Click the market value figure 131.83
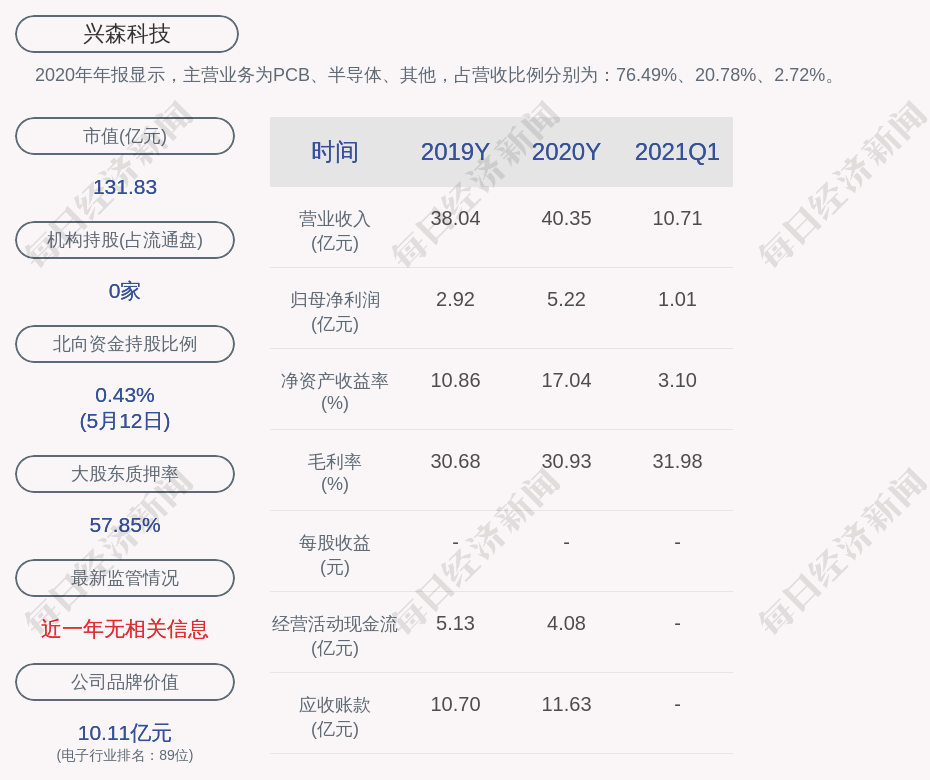This screenshot has height=780, width=930. click(125, 187)
